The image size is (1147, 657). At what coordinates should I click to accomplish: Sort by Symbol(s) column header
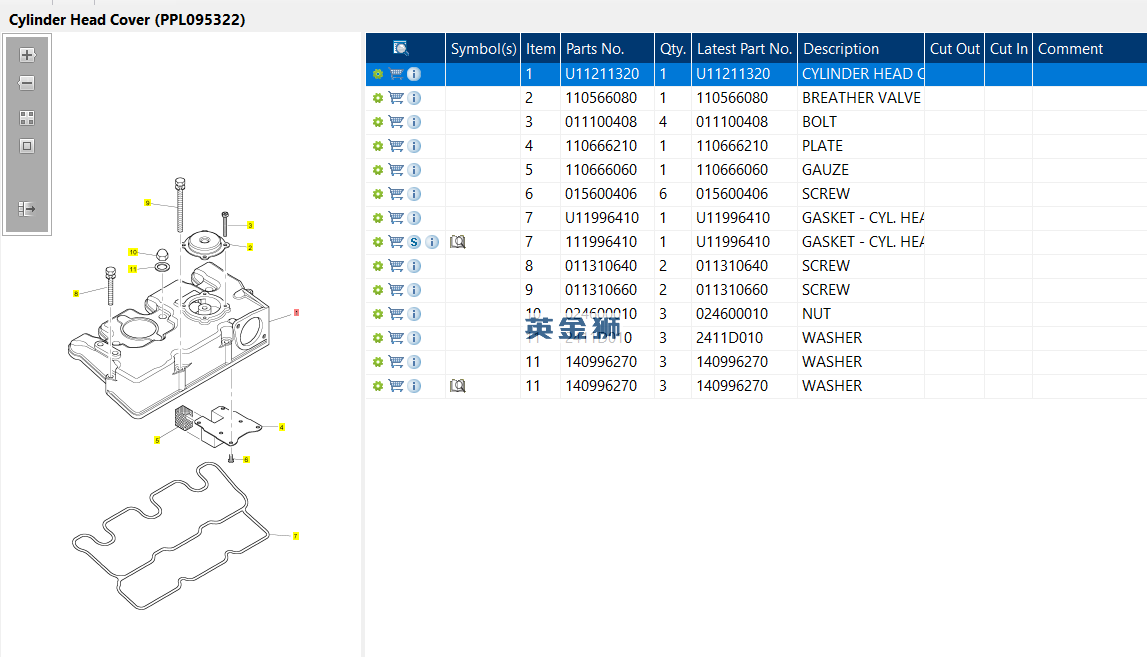pos(483,48)
